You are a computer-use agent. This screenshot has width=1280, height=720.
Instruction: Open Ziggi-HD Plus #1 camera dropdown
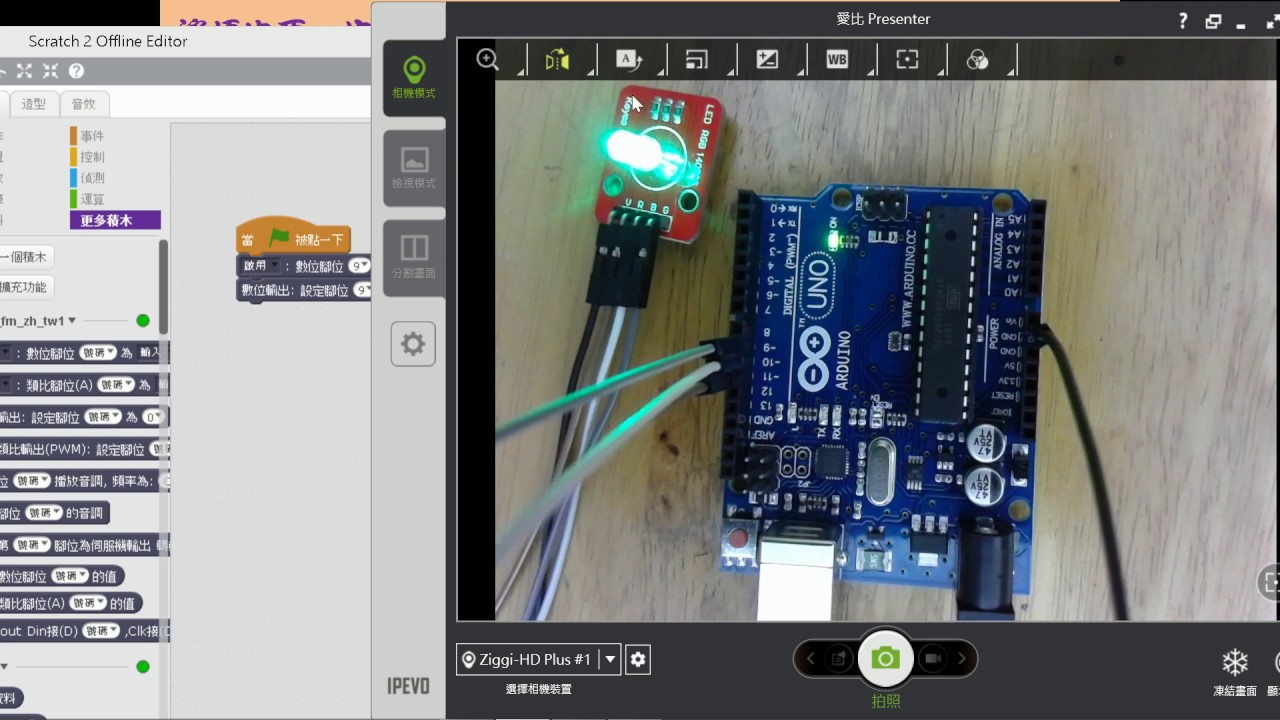coord(610,659)
